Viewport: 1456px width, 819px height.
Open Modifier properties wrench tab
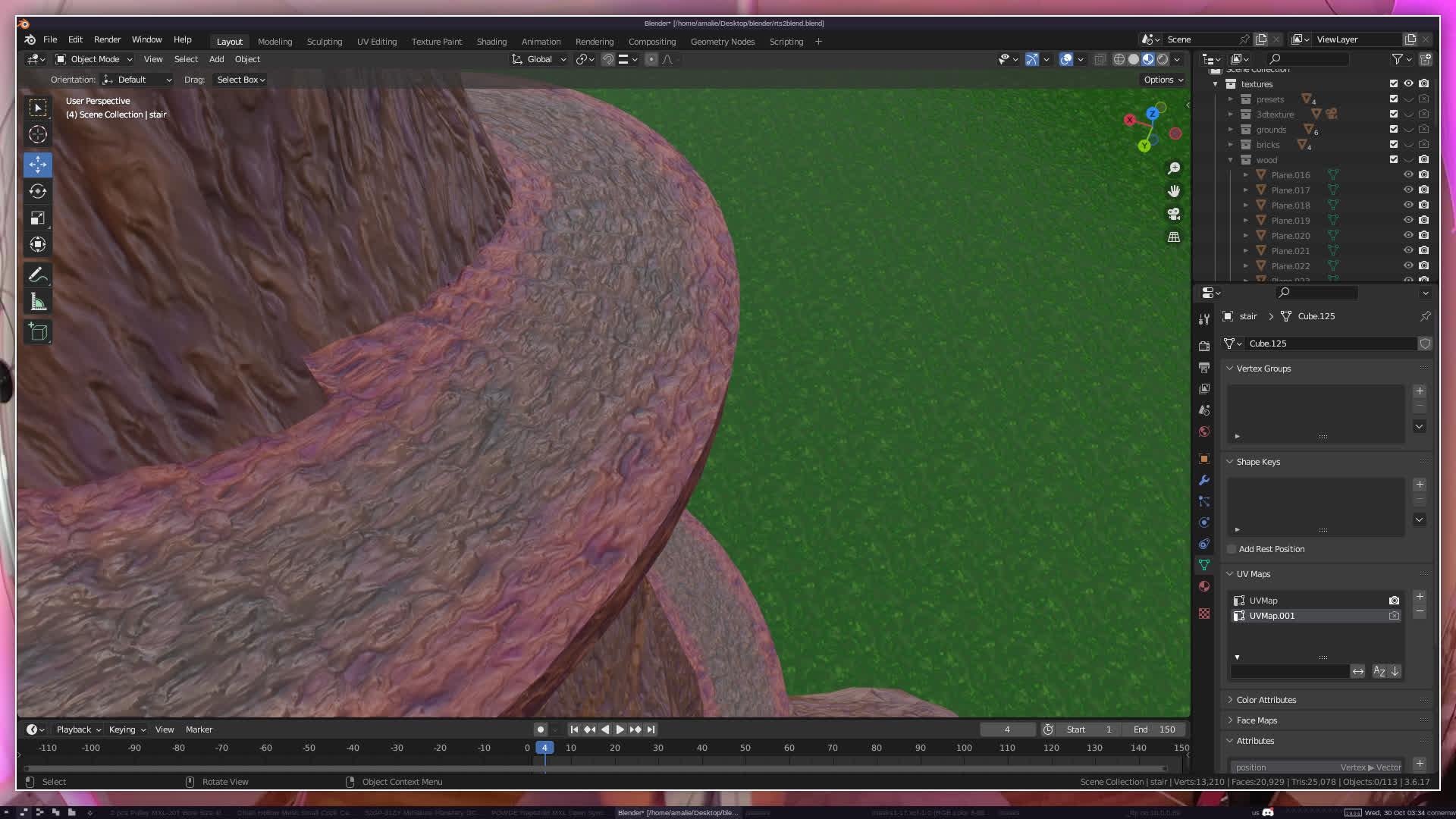pyautogui.click(x=1204, y=480)
